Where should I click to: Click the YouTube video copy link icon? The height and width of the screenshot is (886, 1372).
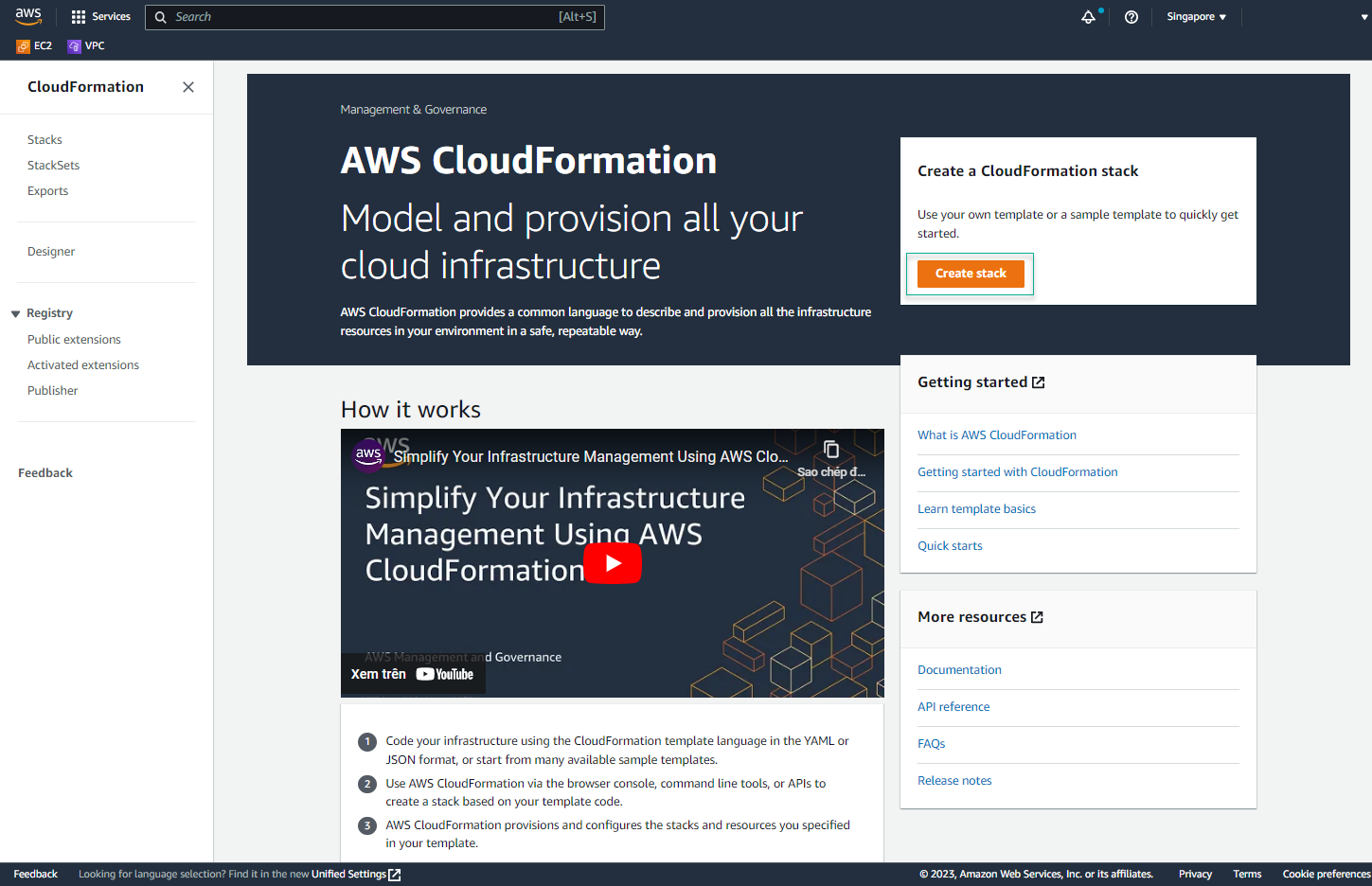point(831,450)
